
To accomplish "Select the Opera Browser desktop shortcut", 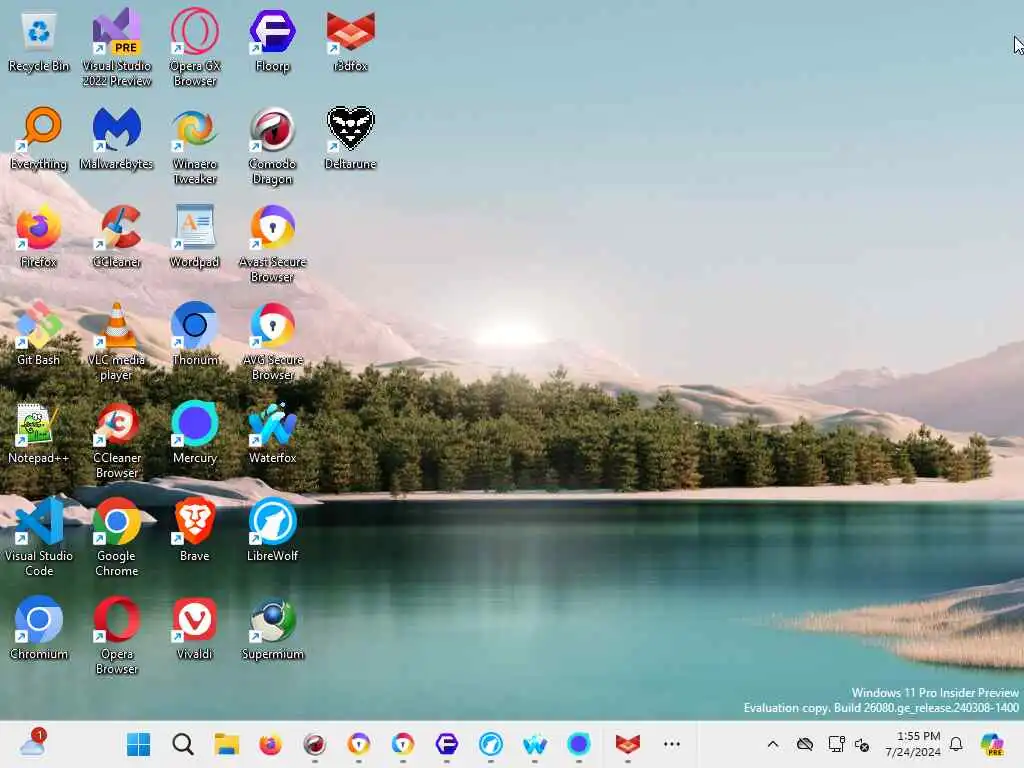I will click(x=116, y=636).
